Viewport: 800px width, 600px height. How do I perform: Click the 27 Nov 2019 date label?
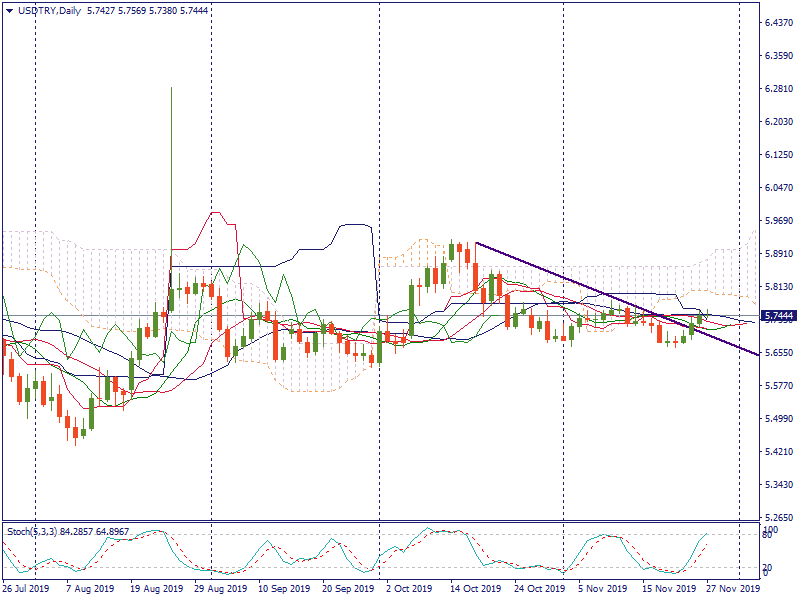(x=733, y=589)
